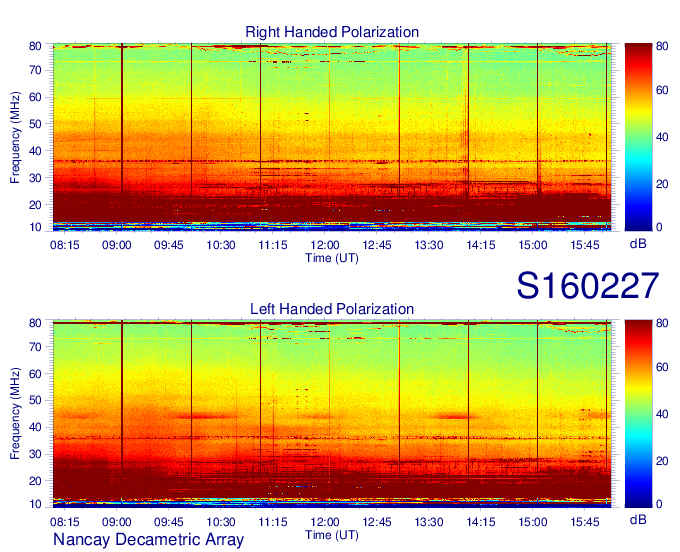Click the 50 MHz tick on the bottom frequency axis
Screen dimensions: 680x552
35,401
